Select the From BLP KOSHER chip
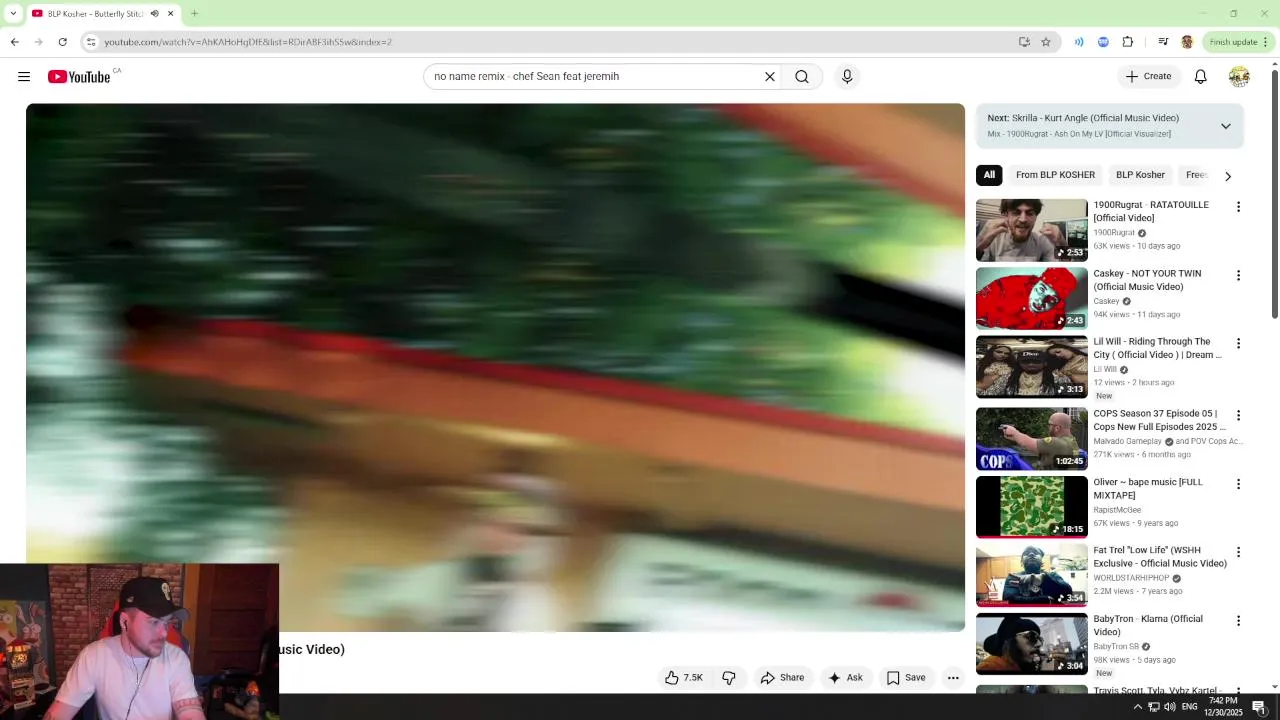Screen dimensions: 1280x720 pyautogui.click(x=1055, y=175)
